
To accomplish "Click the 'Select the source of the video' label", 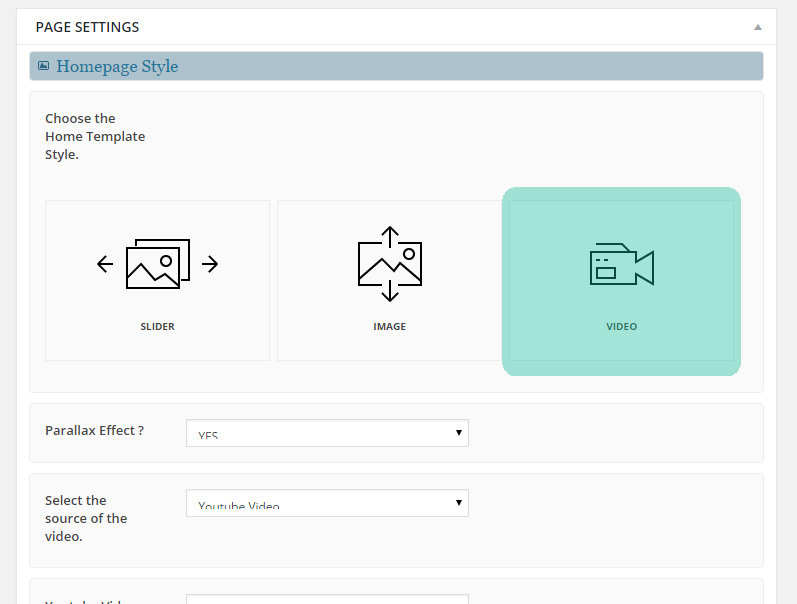I will pyautogui.click(x=86, y=518).
